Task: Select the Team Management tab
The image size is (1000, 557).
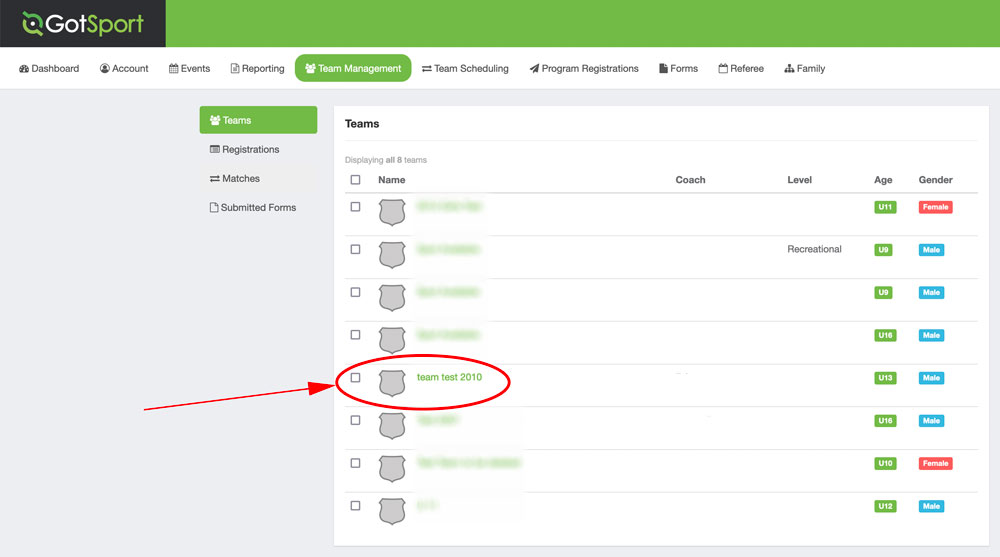Action: [x=353, y=69]
